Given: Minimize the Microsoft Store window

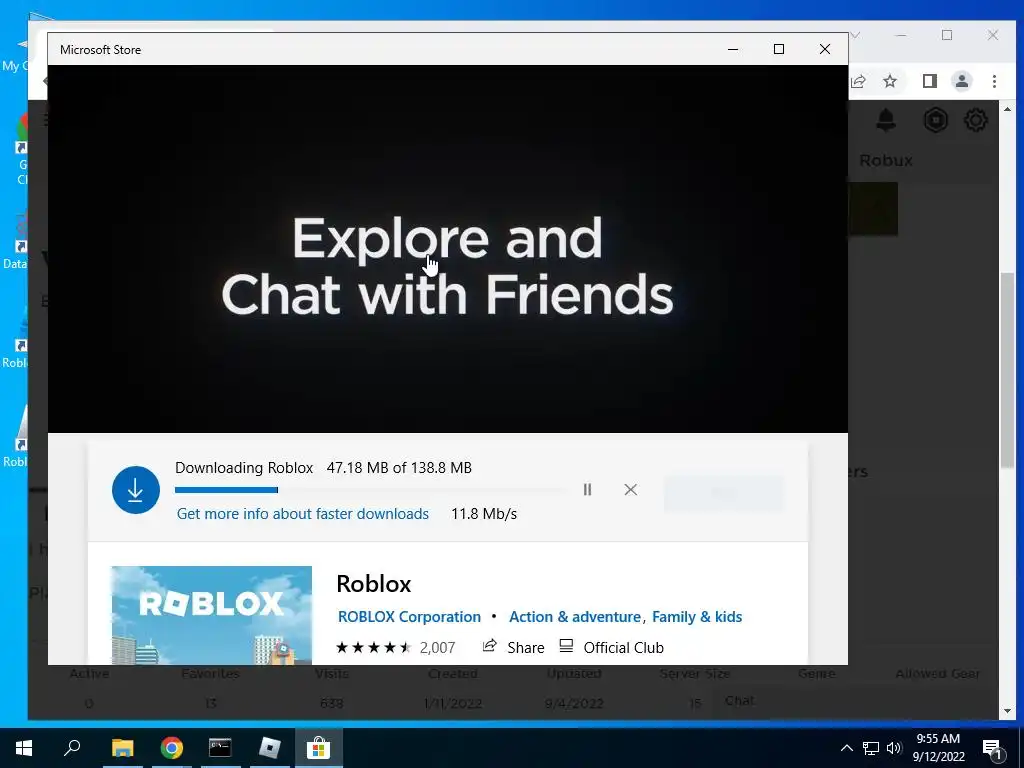Looking at the screenshot, I should point(733,49).
